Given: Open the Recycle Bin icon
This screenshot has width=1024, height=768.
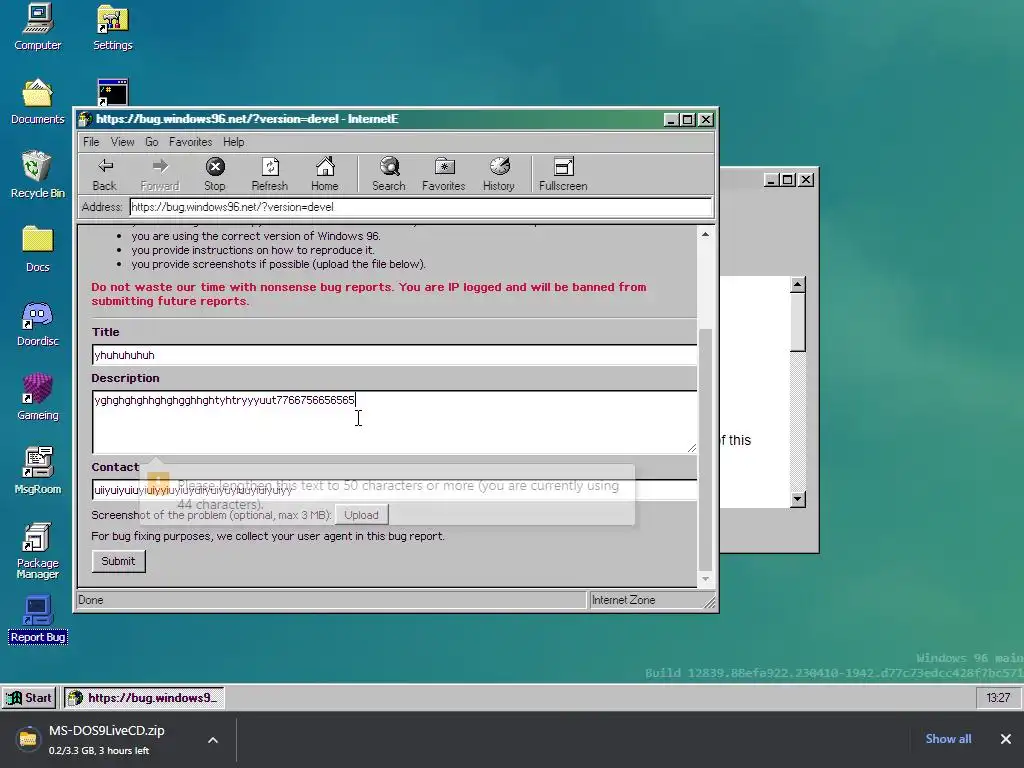Looking at the screenshot, I should (x=37, y=175).
